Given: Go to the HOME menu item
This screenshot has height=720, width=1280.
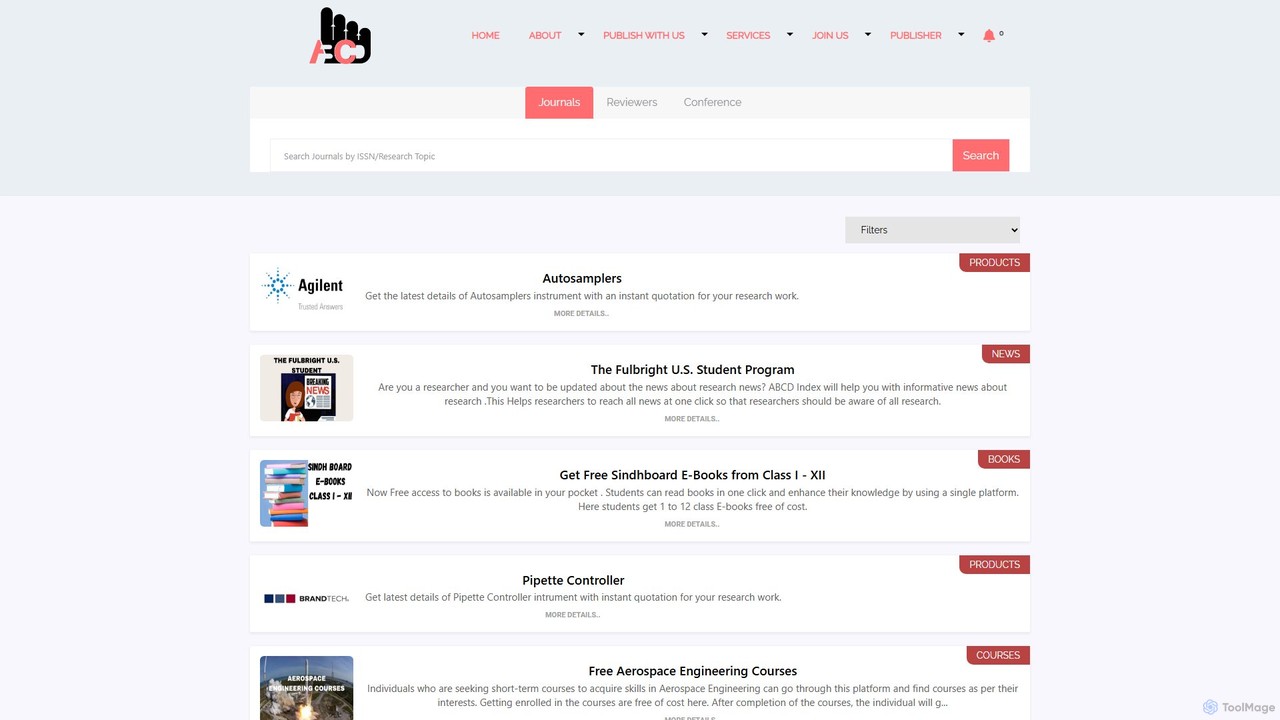Looking at the screenshot, I should coord(485,35).
